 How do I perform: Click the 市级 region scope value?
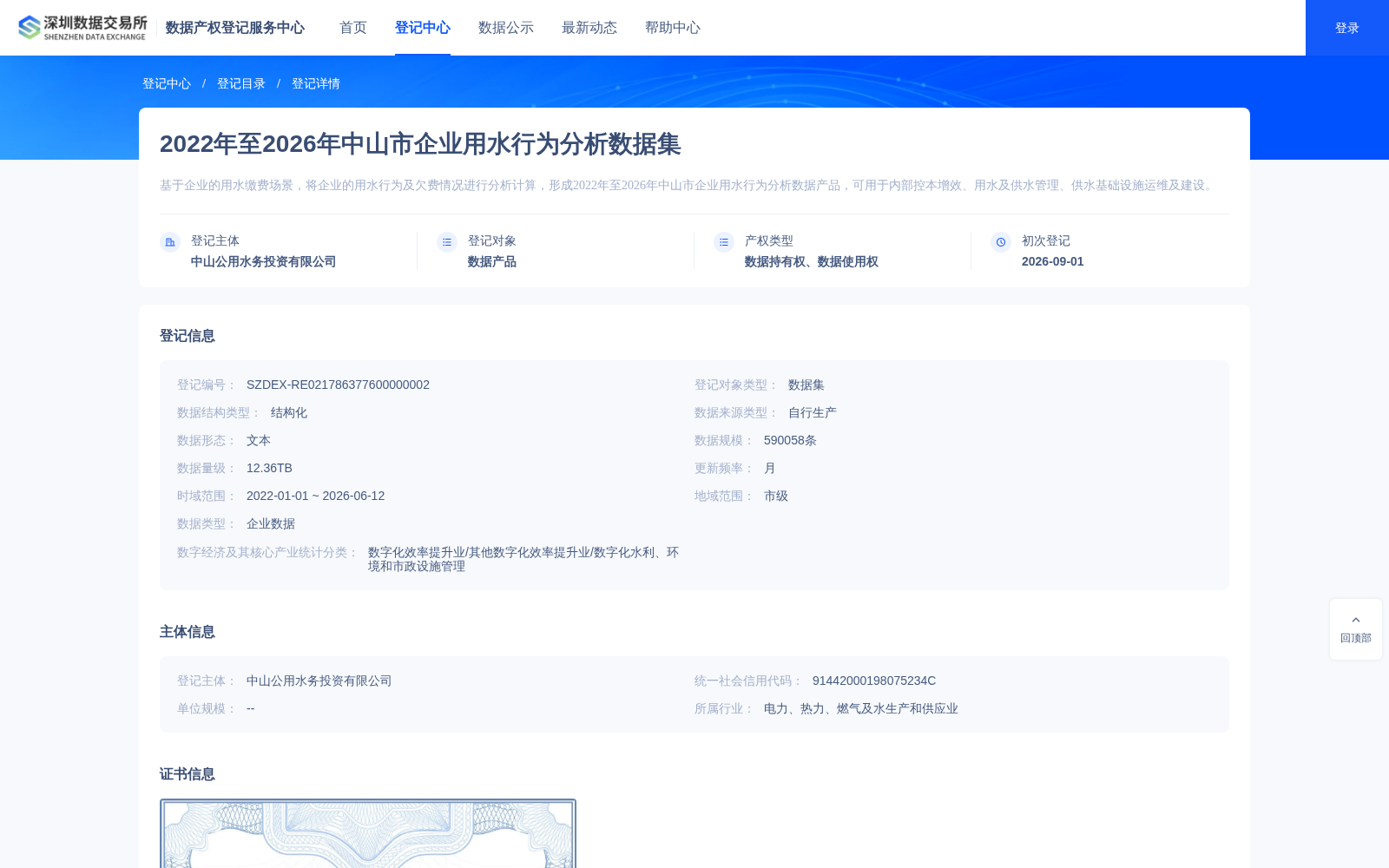coord(776,496)
